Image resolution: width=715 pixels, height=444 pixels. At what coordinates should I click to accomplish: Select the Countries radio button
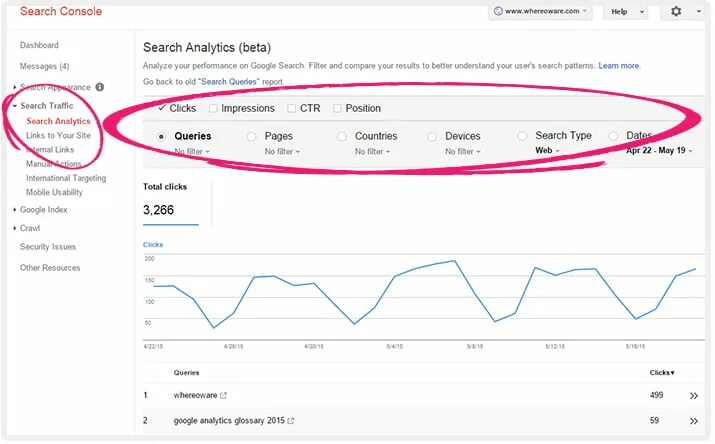342,136
